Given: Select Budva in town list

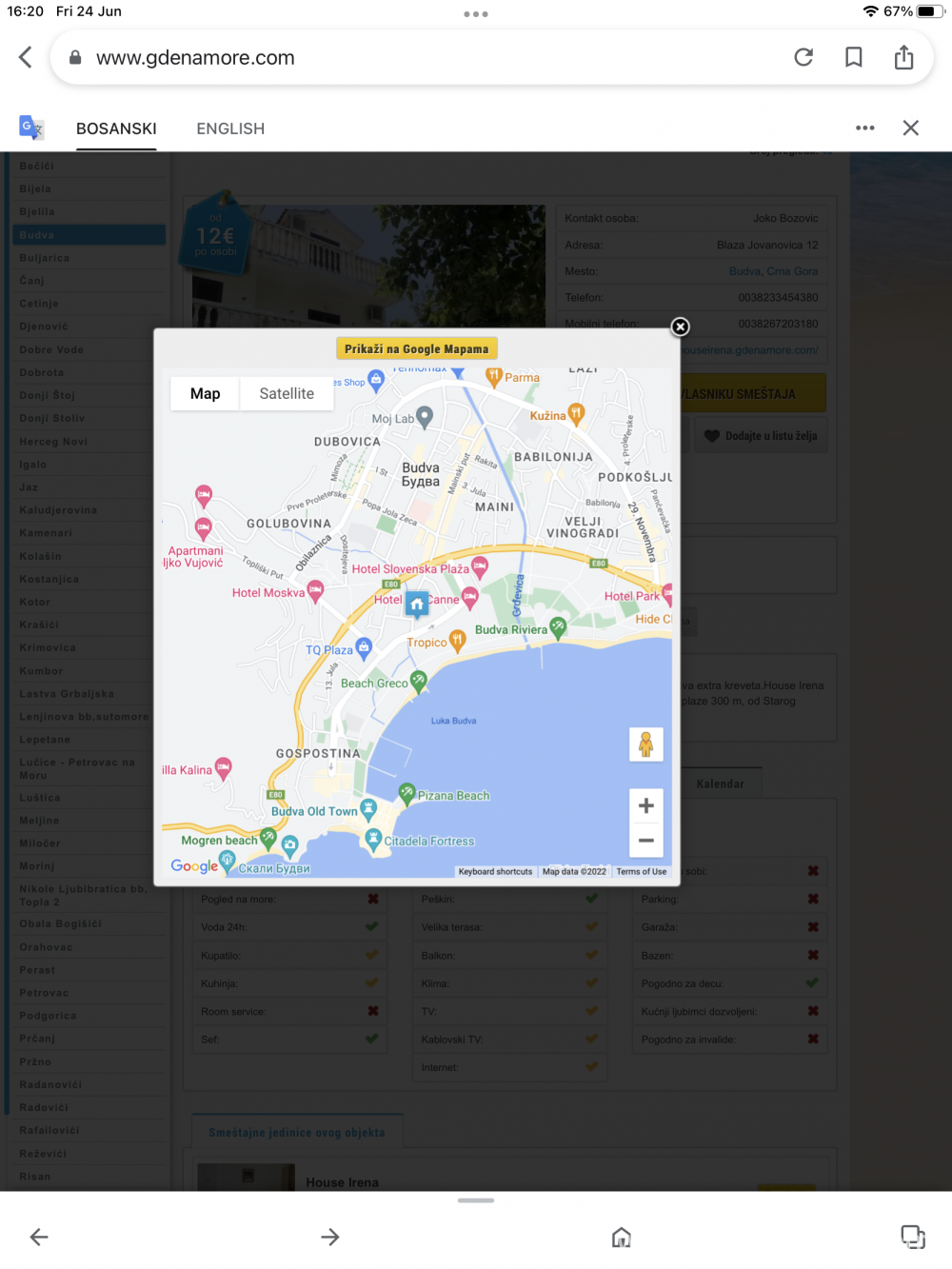Looking at the screenshot, I should (x=89, y=234).
